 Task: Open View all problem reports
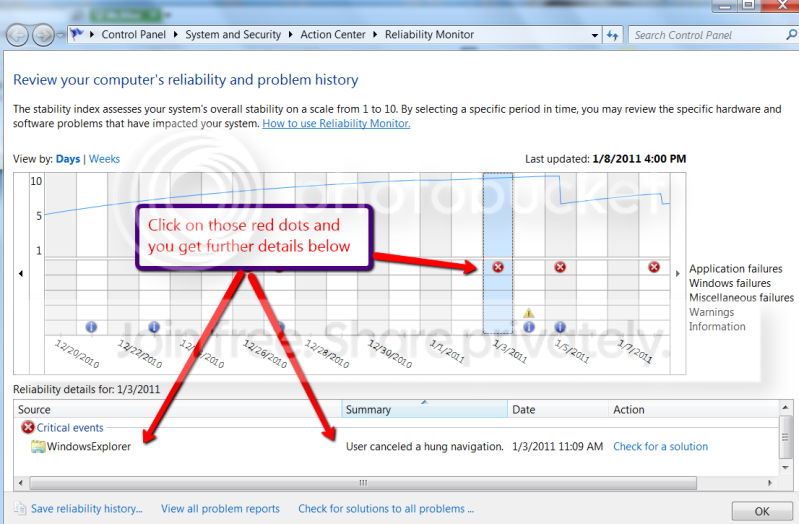pyautogui.click(x=220, y=509)
